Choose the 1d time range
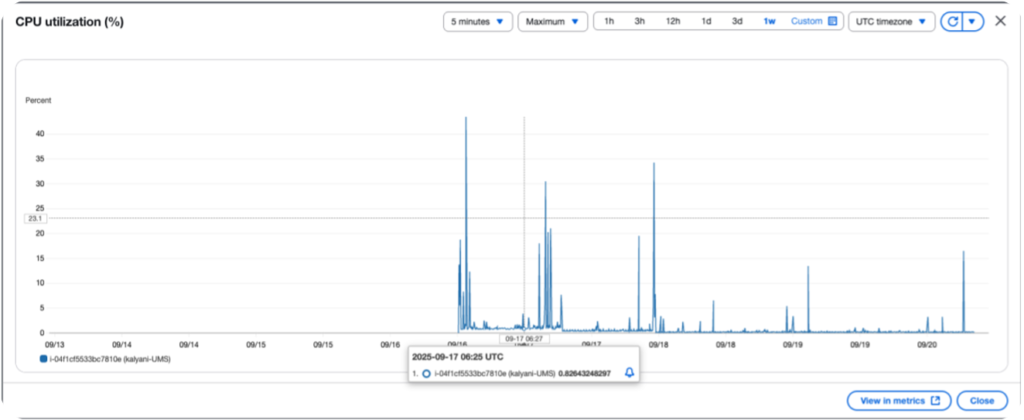Viewport: 1024px width, 420px height. coord(706,21)
